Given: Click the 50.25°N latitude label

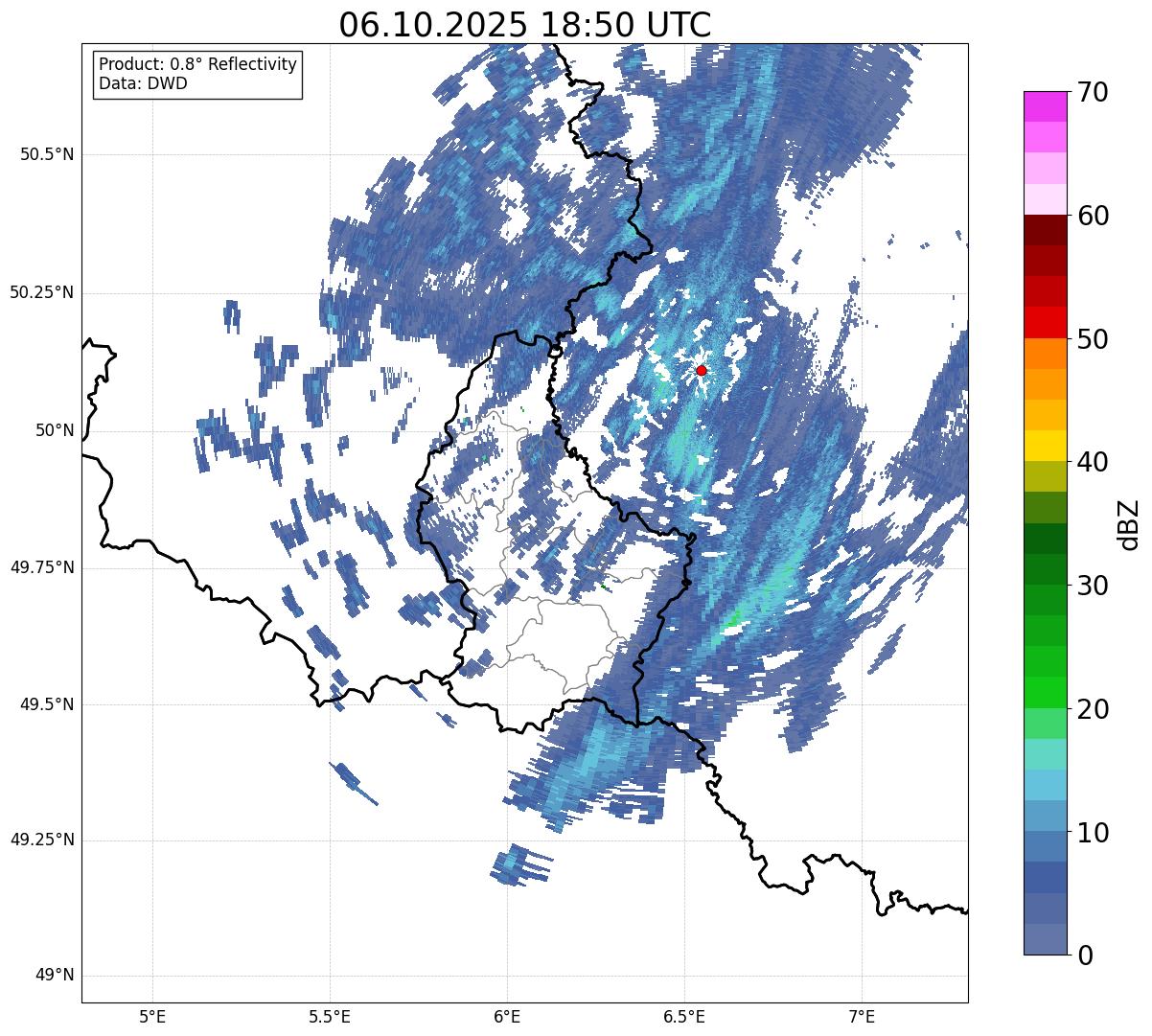Looking at the screenshot, I should pyautogui.click(x=41, y=292).
